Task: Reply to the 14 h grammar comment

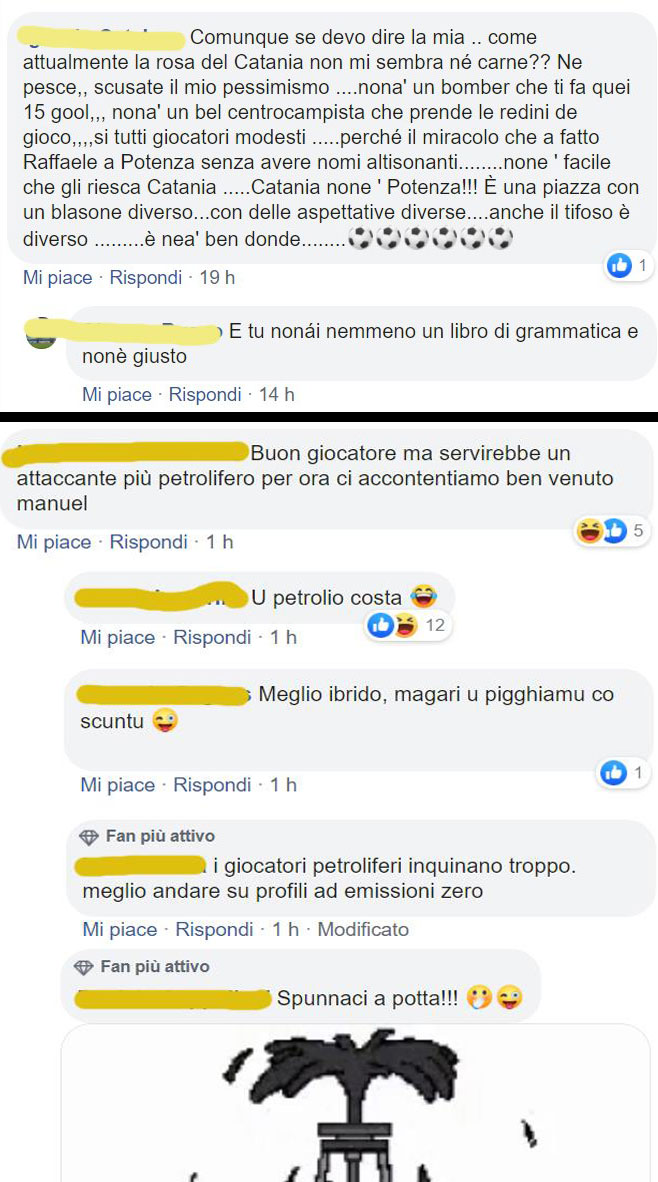Action: [x=205, y=394]
